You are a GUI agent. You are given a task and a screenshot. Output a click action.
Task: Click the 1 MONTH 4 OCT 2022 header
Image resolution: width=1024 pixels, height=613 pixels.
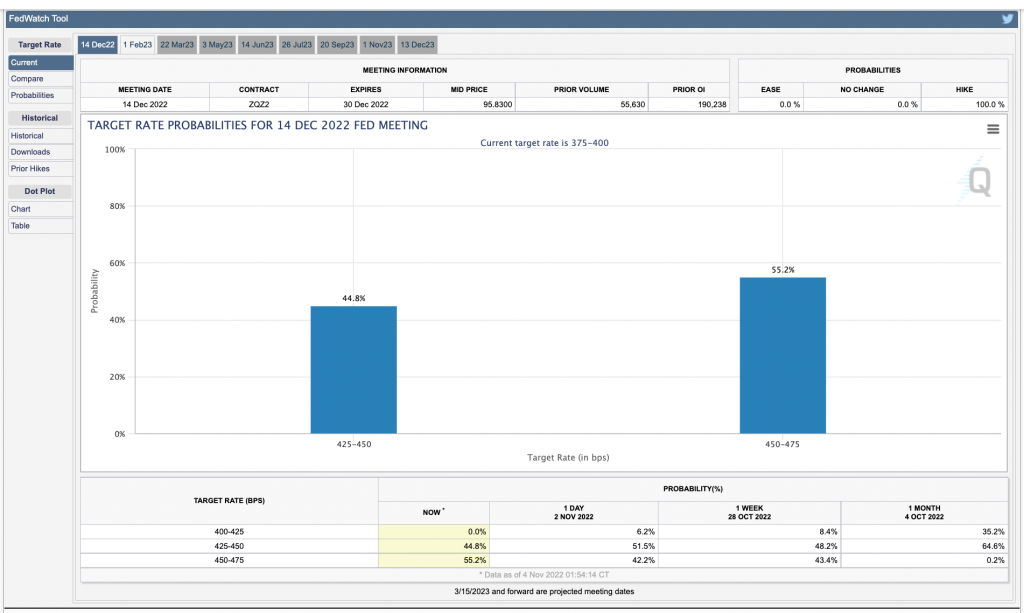click(924, 512)
